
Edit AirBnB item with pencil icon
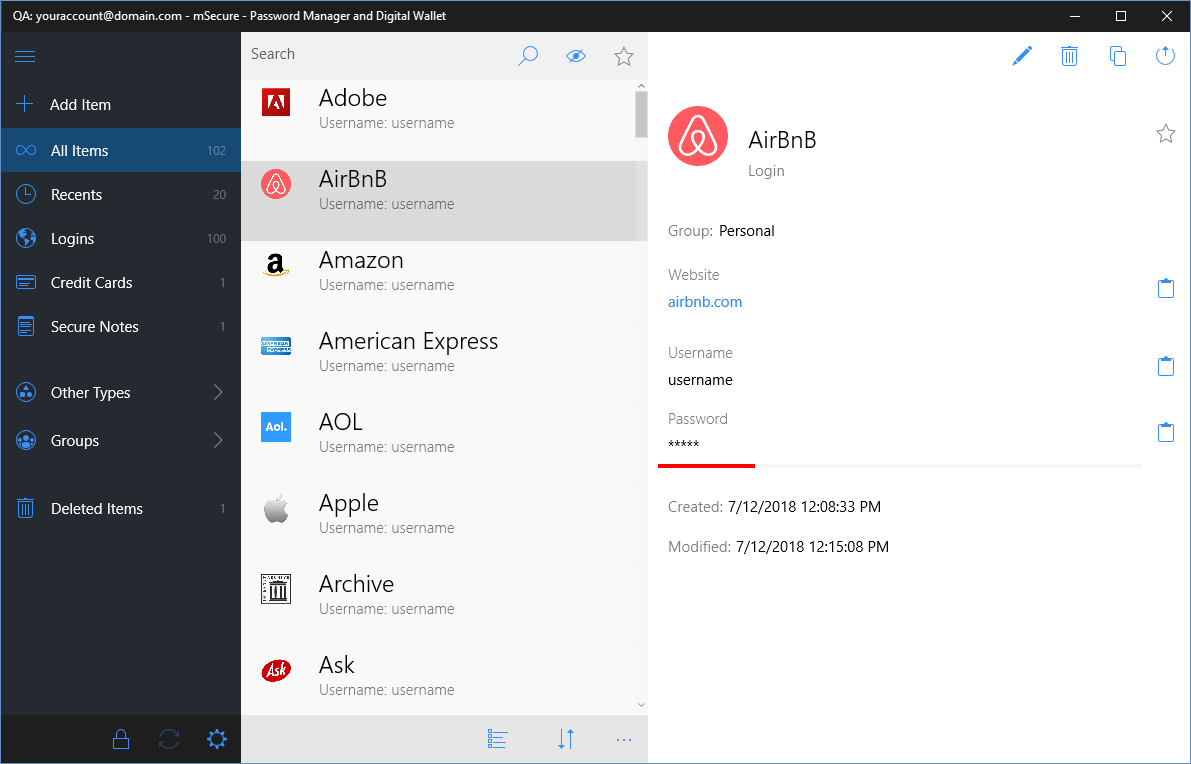click(x=1022, y=55)
